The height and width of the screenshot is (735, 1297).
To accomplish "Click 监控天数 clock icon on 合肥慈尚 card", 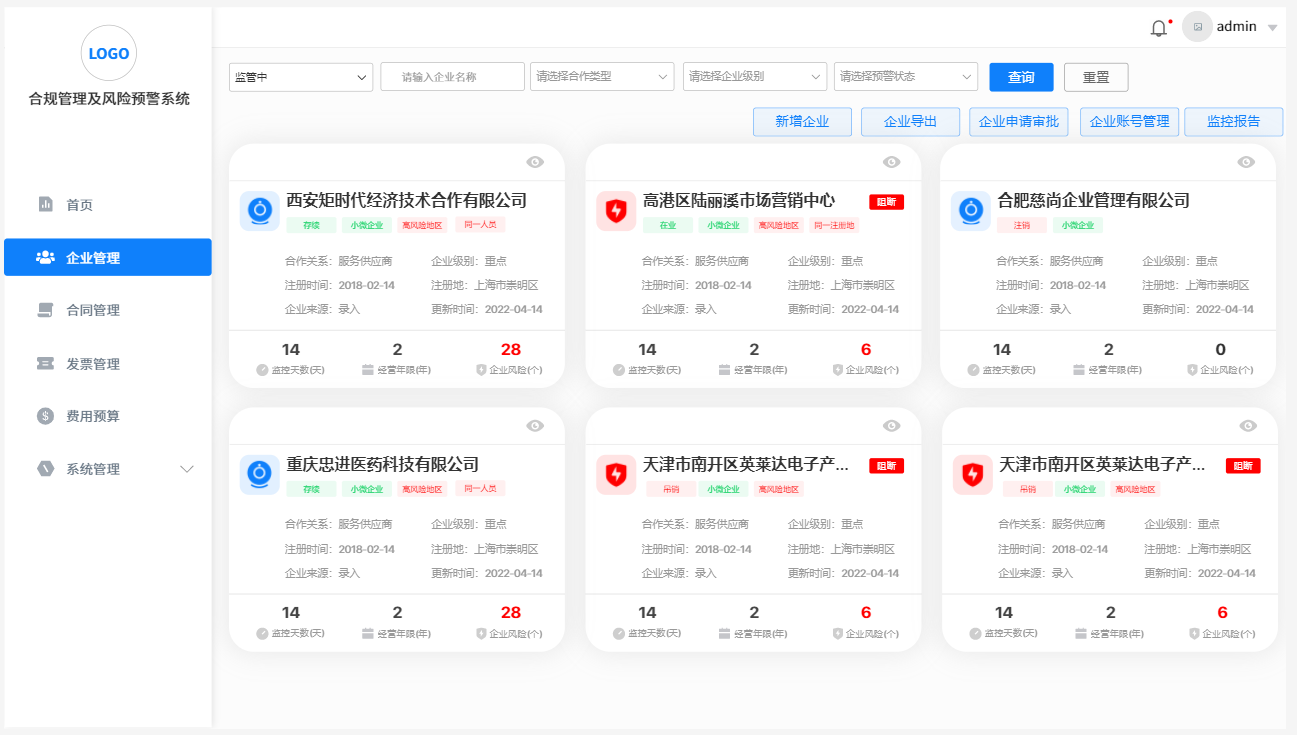I will pyautogui.click(x=973, y=370).
